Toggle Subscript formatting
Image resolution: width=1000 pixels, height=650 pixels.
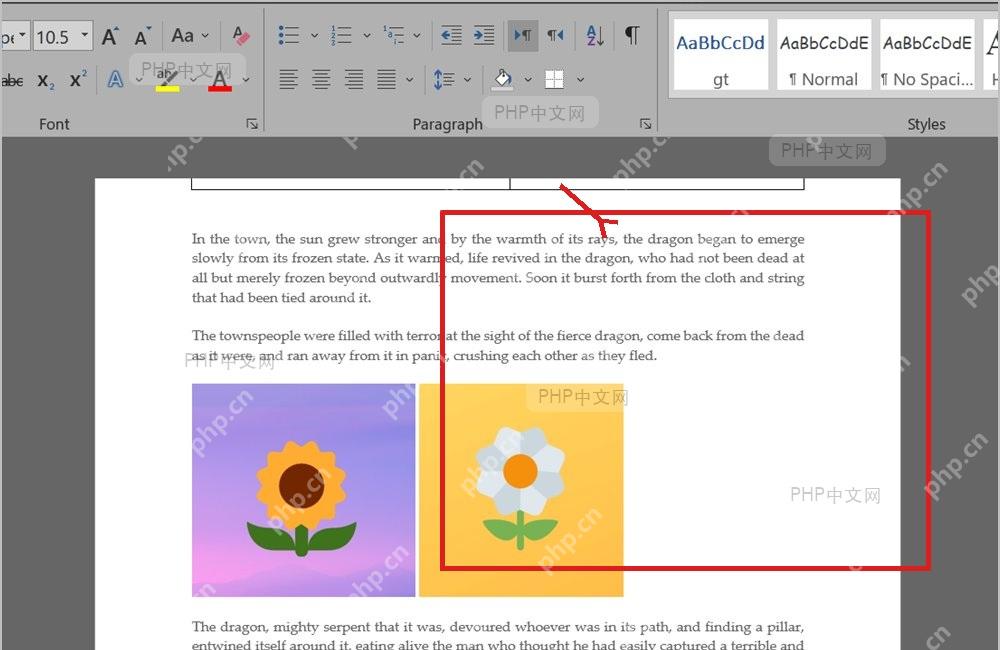(45, 80)
